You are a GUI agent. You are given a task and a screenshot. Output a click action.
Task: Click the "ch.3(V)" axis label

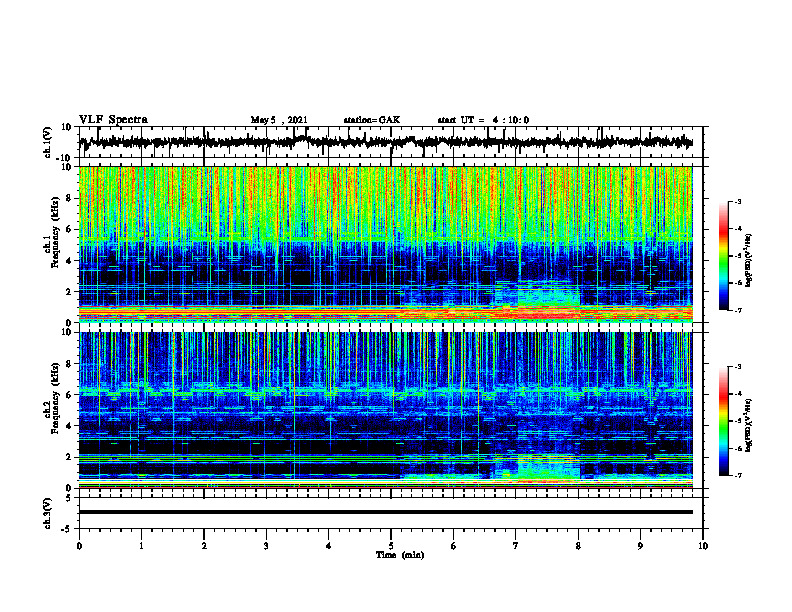[48, 513]
